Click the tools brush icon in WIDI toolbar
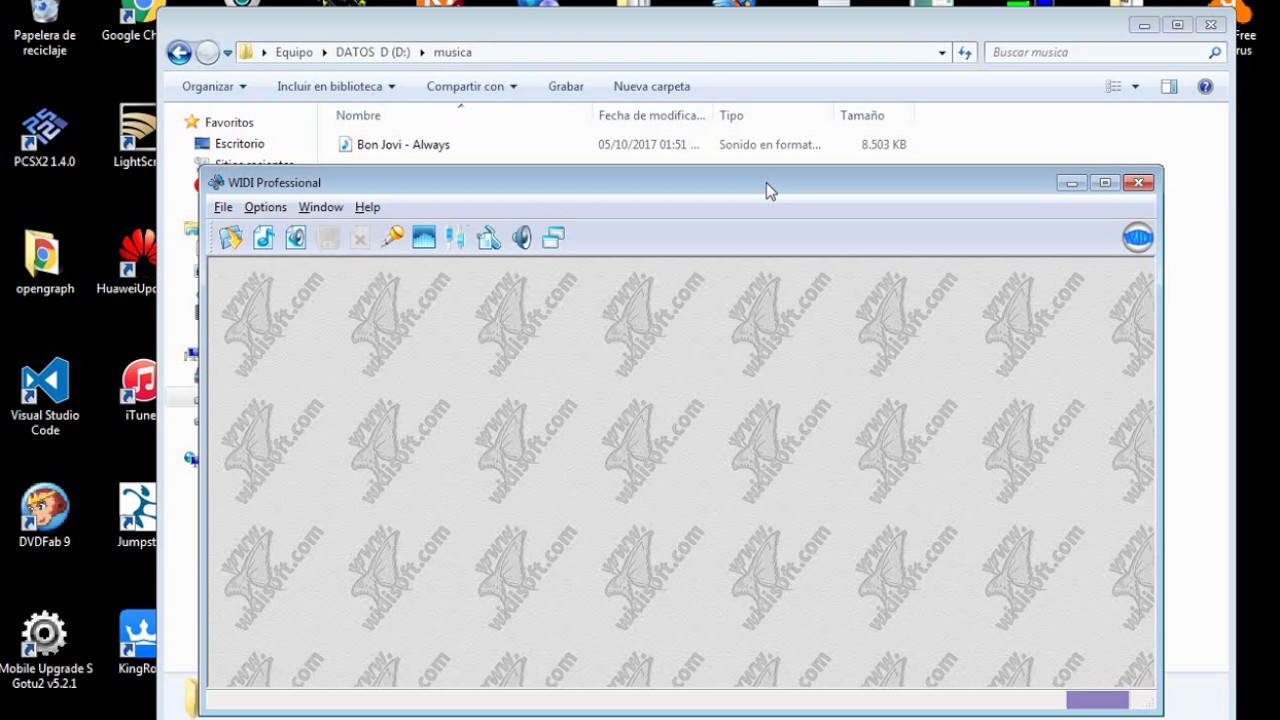 [489, 238]
